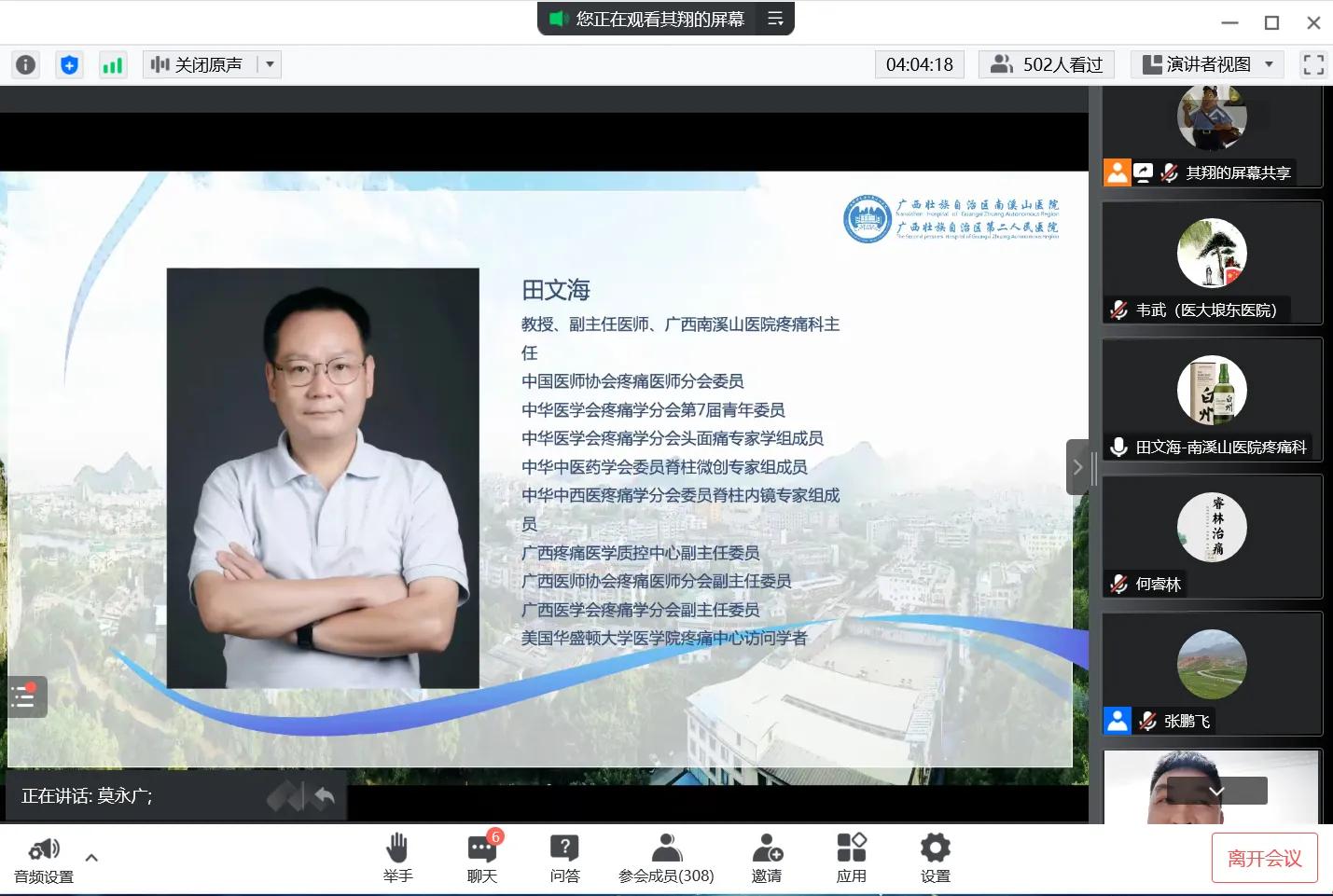This screenshot has width=1333, height=896.
Task: Open the dropdown arrow beside 关闭原声
Action: (269, 64)
